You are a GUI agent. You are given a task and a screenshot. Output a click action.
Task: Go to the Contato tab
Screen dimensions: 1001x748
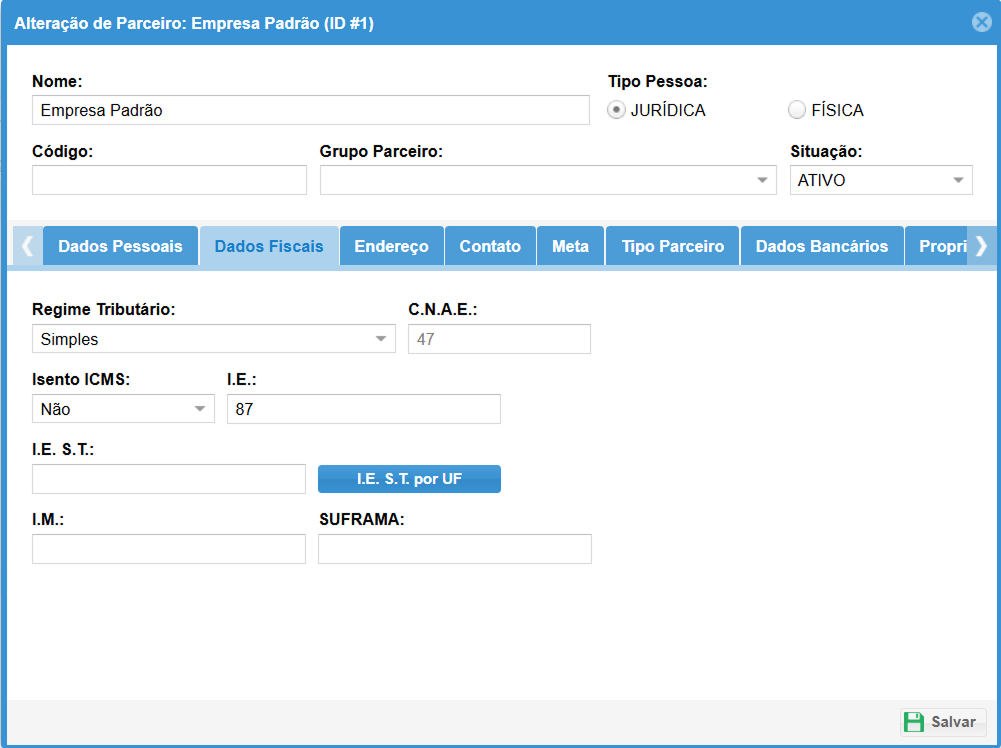coord(490,246)
